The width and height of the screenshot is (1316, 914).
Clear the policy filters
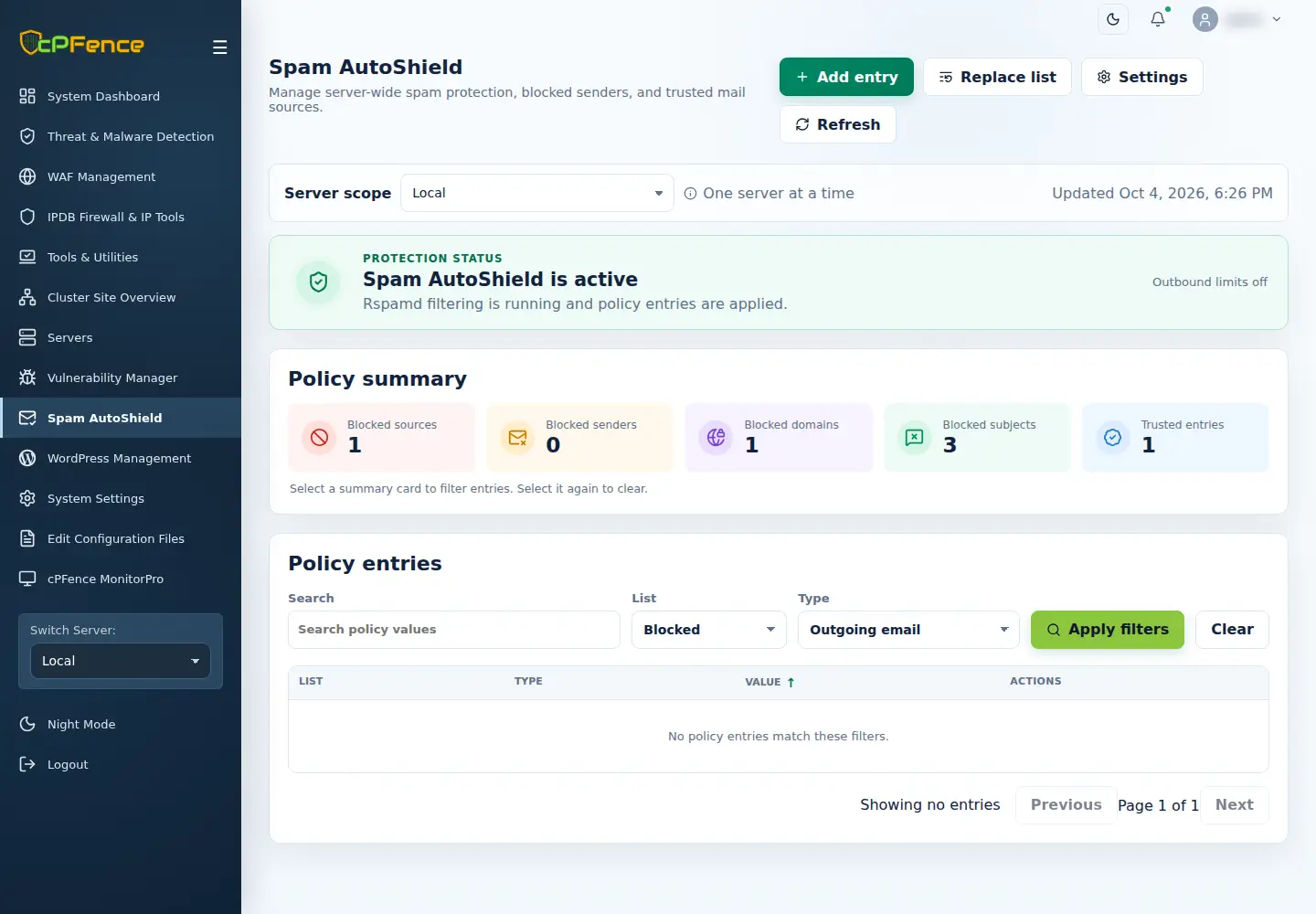tap(1232, 630)
